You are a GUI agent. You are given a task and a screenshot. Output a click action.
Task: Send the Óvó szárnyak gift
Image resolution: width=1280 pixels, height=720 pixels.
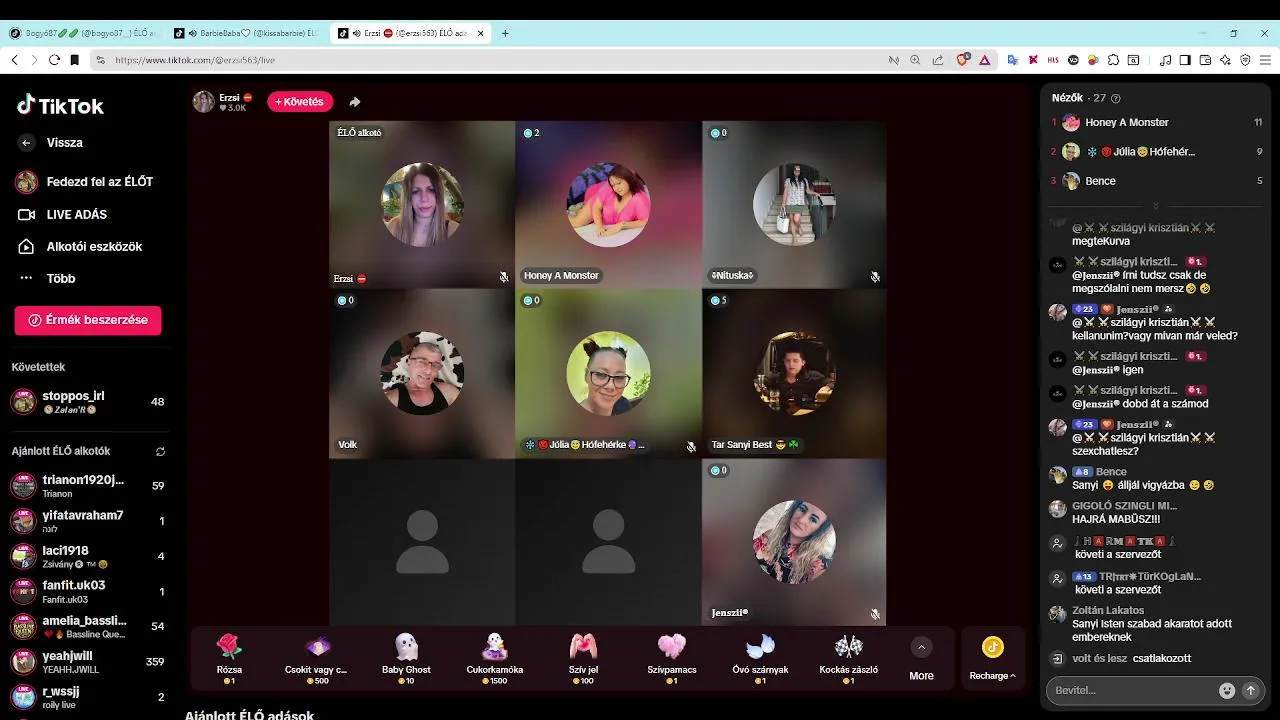tap(760, 658)
